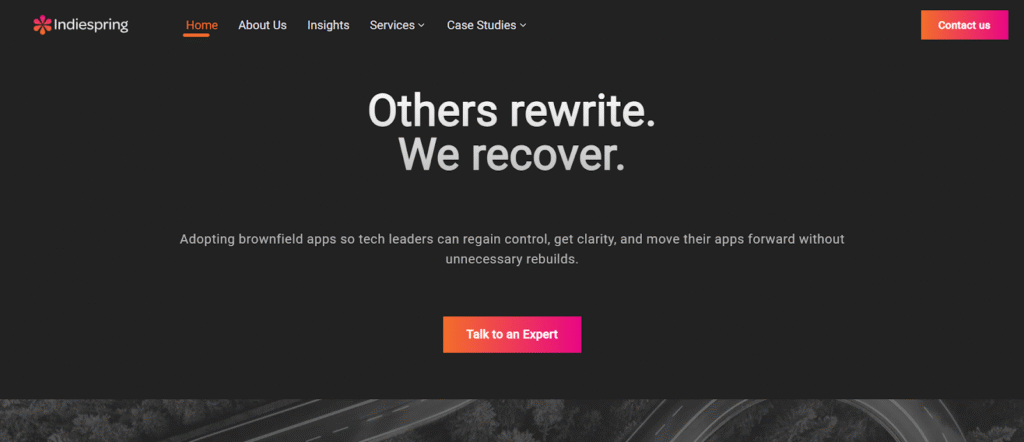Click the brownfield apps tagline paragraph
This screenshot has height=442, width=1024.
click(512, 249)
